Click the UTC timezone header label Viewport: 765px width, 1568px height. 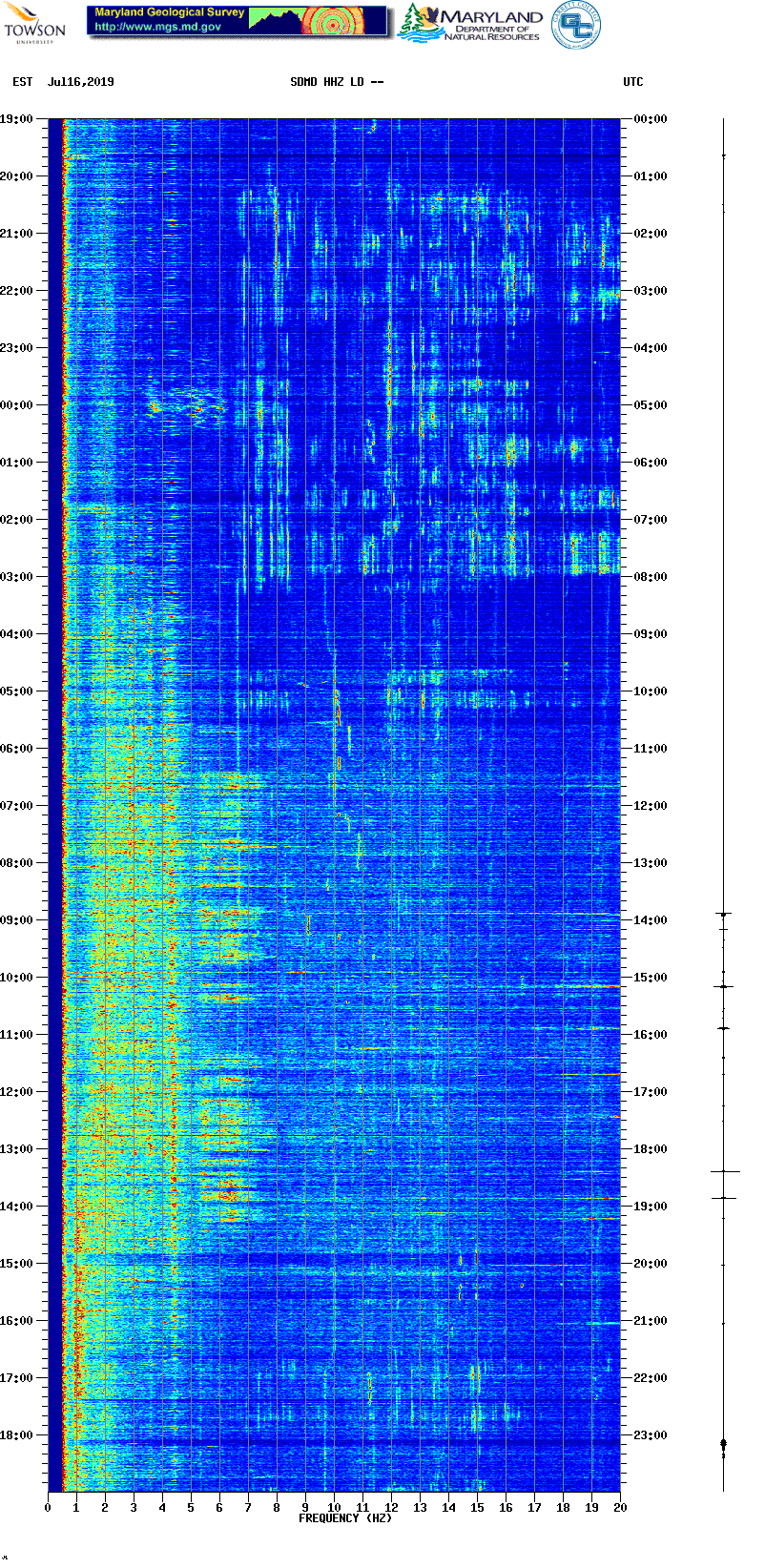pyautogui.click(x=633, y=82)
